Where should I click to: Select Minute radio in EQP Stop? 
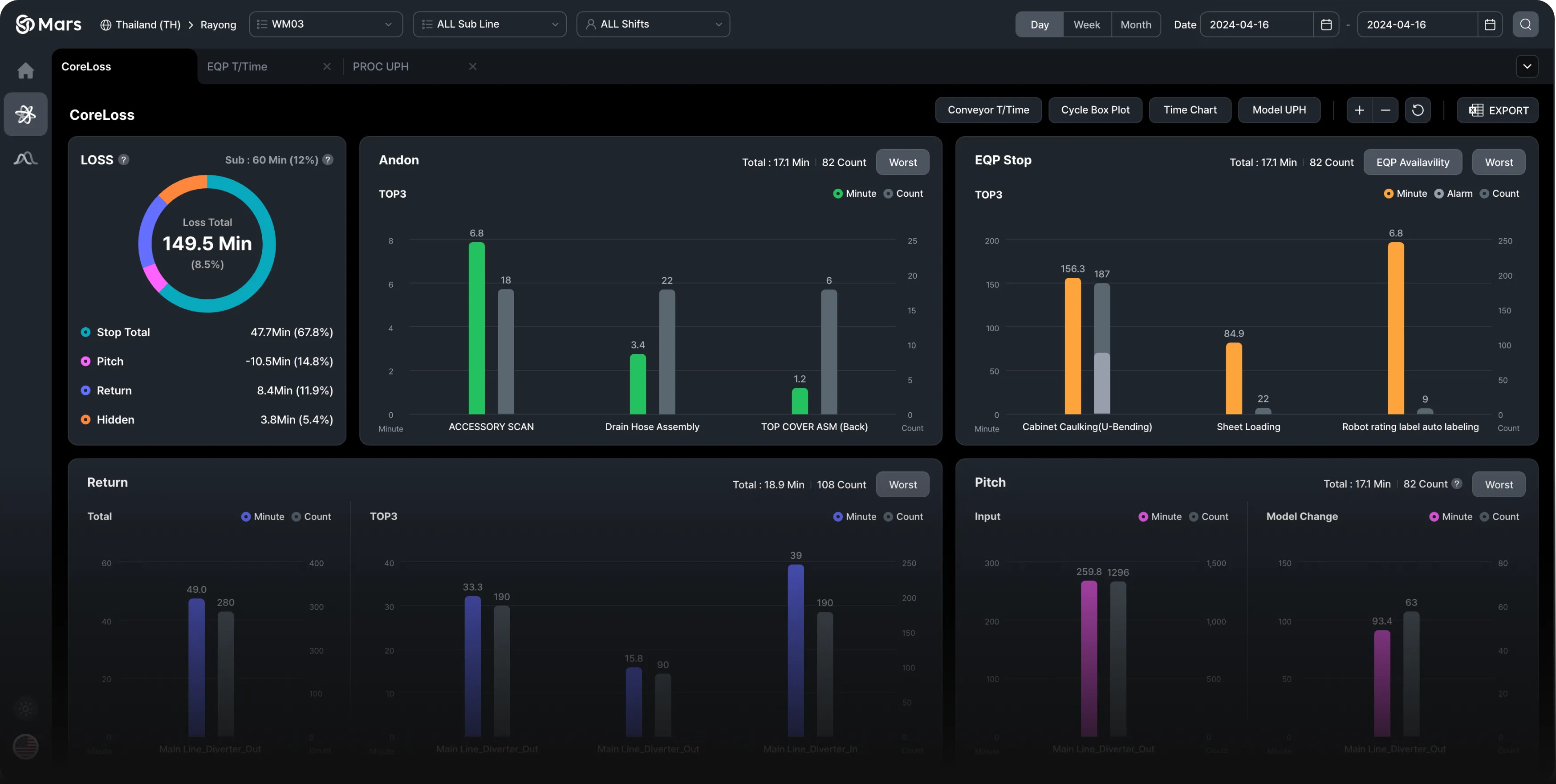[x=1388, y=193]
